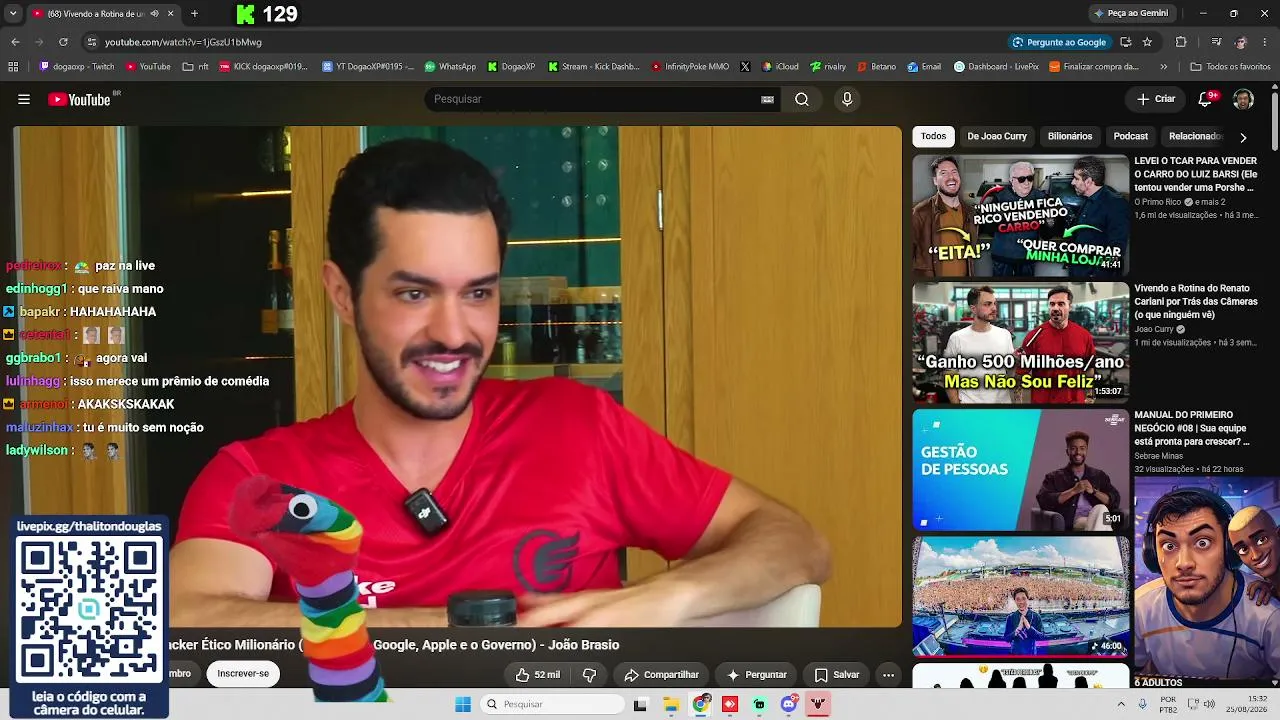Open the Ganho 500 Milhões/ano video thumbnail

(1020, 342)
